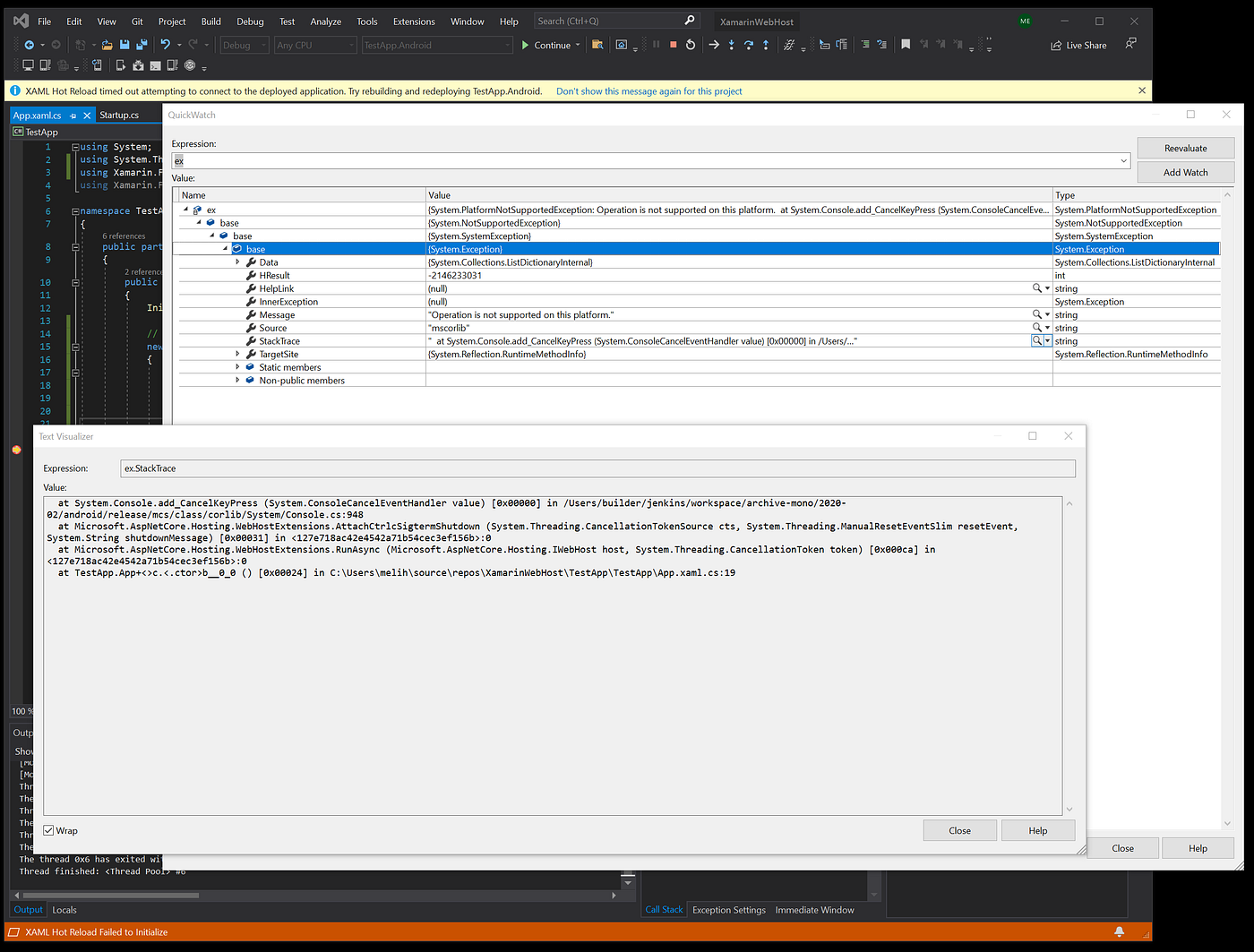Image resolution: width=1254 pixels, height=952 pixels.
Task: Open the Any CPU platform dropdown
Action: pos(315,45)
